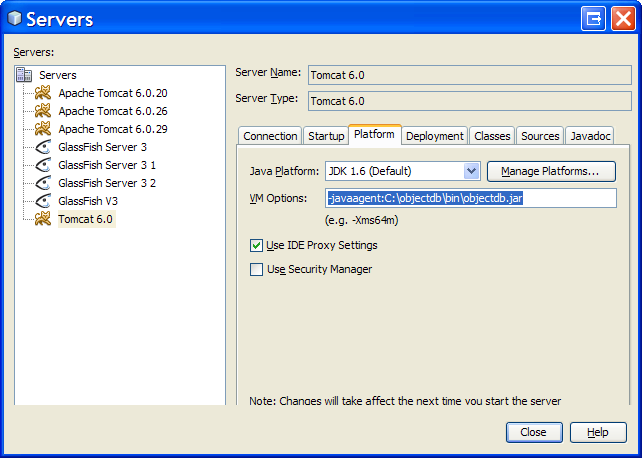Click the GlassFish Server 3 fish icon
The image size is (642, 458).
(x=43, y=147)
